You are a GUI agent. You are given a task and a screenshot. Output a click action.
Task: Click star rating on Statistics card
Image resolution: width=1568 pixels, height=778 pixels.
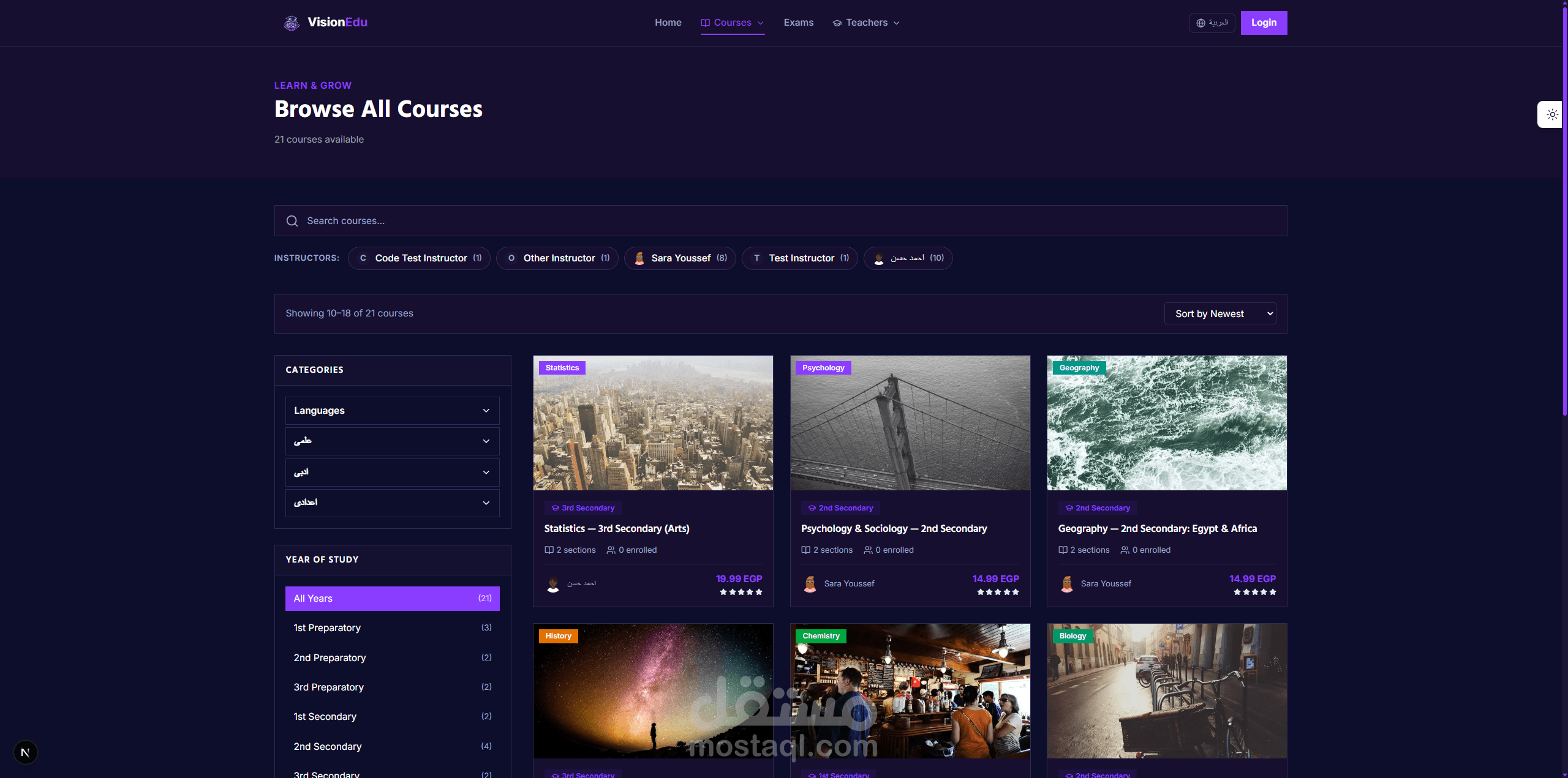(x=741, y=592)
